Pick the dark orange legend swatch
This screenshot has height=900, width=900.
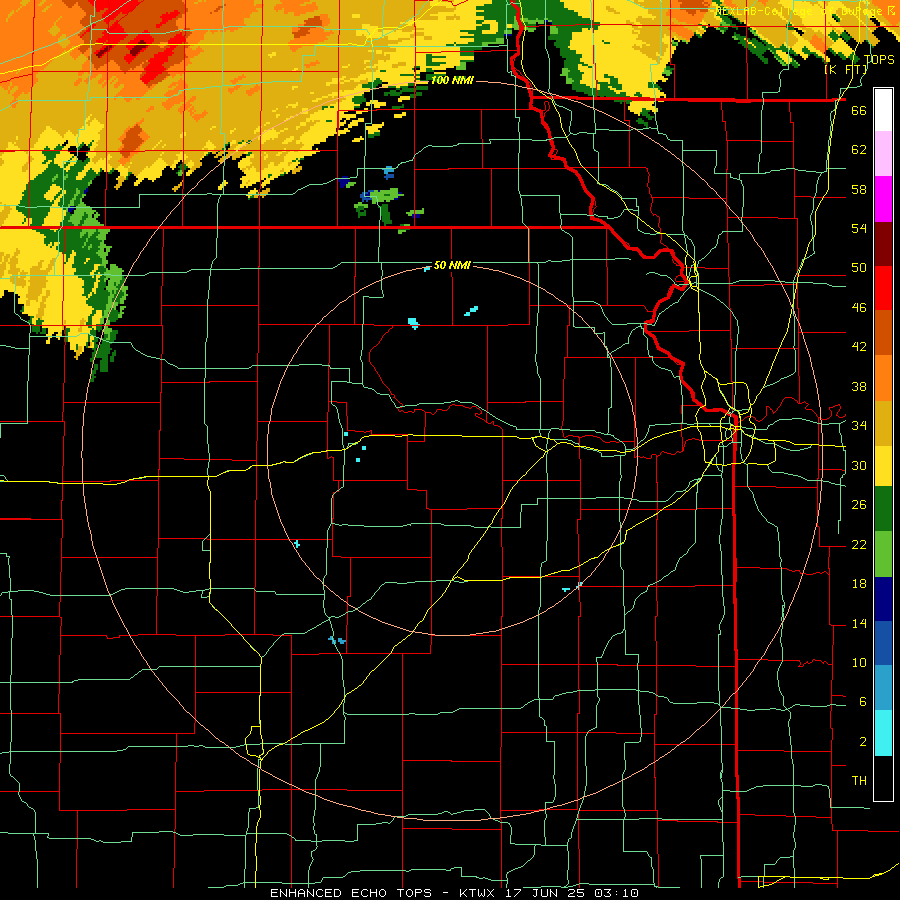tap(883, 332)
